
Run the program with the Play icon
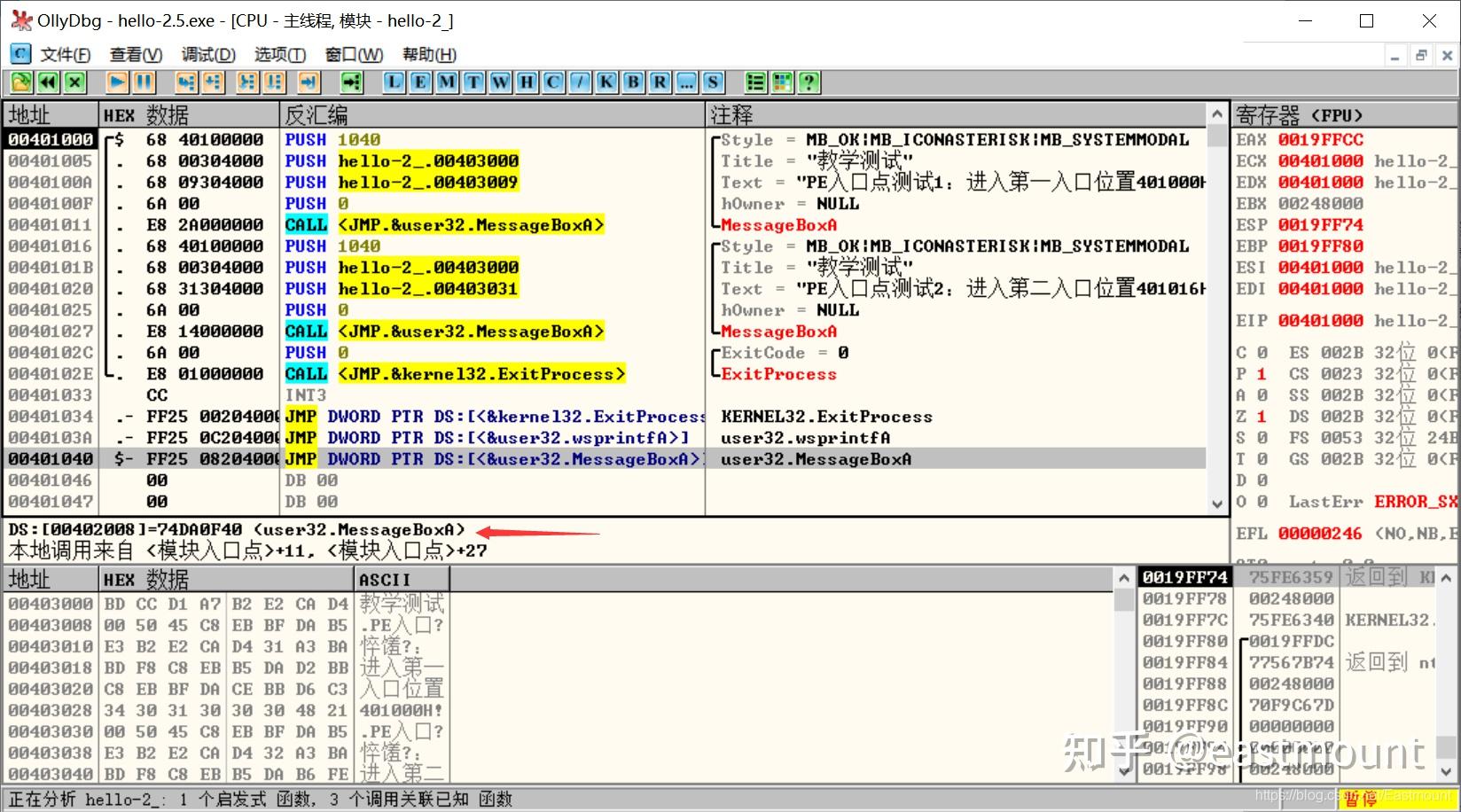(x=116, y=82)
